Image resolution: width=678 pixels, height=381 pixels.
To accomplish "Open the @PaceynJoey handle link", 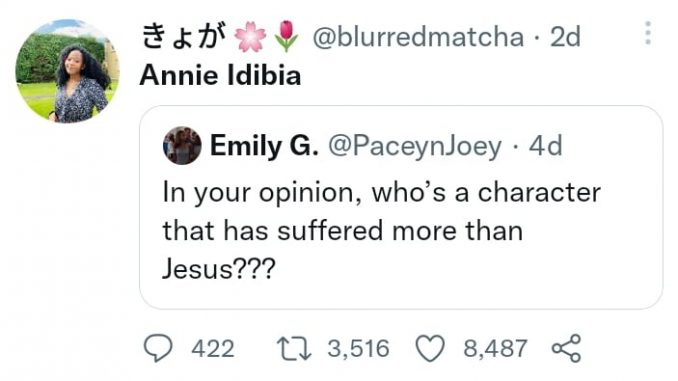I will point(415,146).
